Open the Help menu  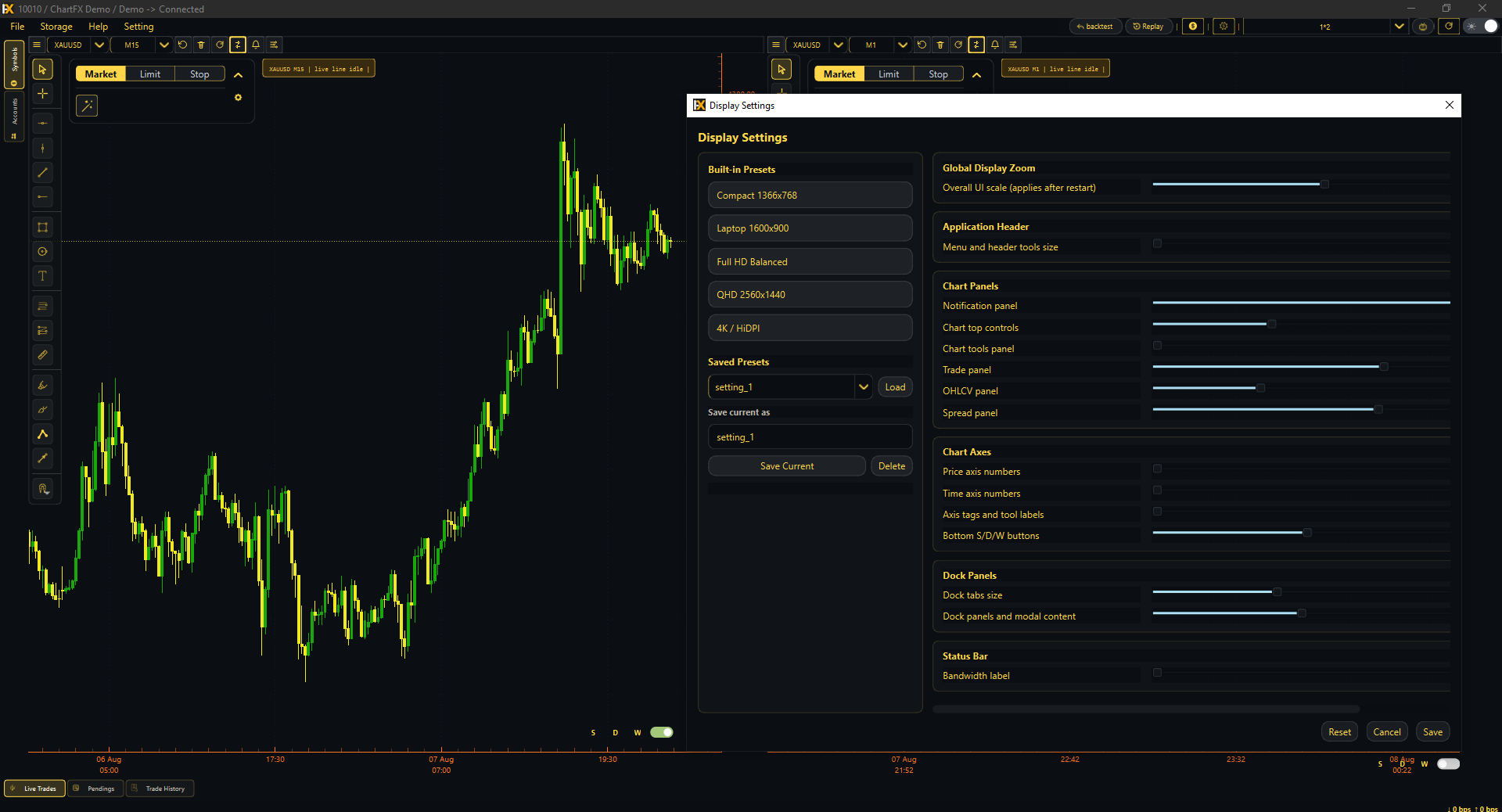[x=99, y=27]
